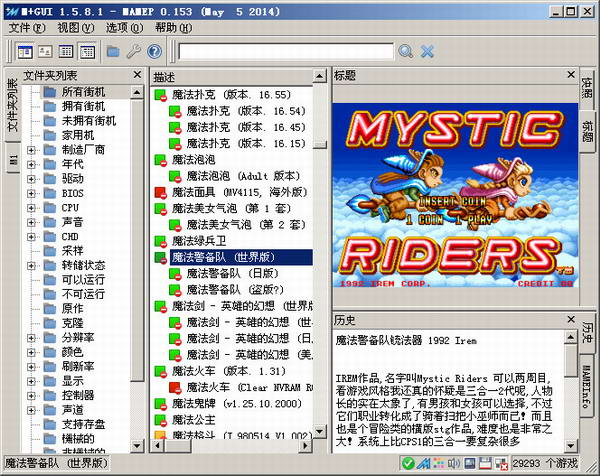The image size is (600, 476).
Task: Expand the 转储状态 folder node
Action: (31, 266)
